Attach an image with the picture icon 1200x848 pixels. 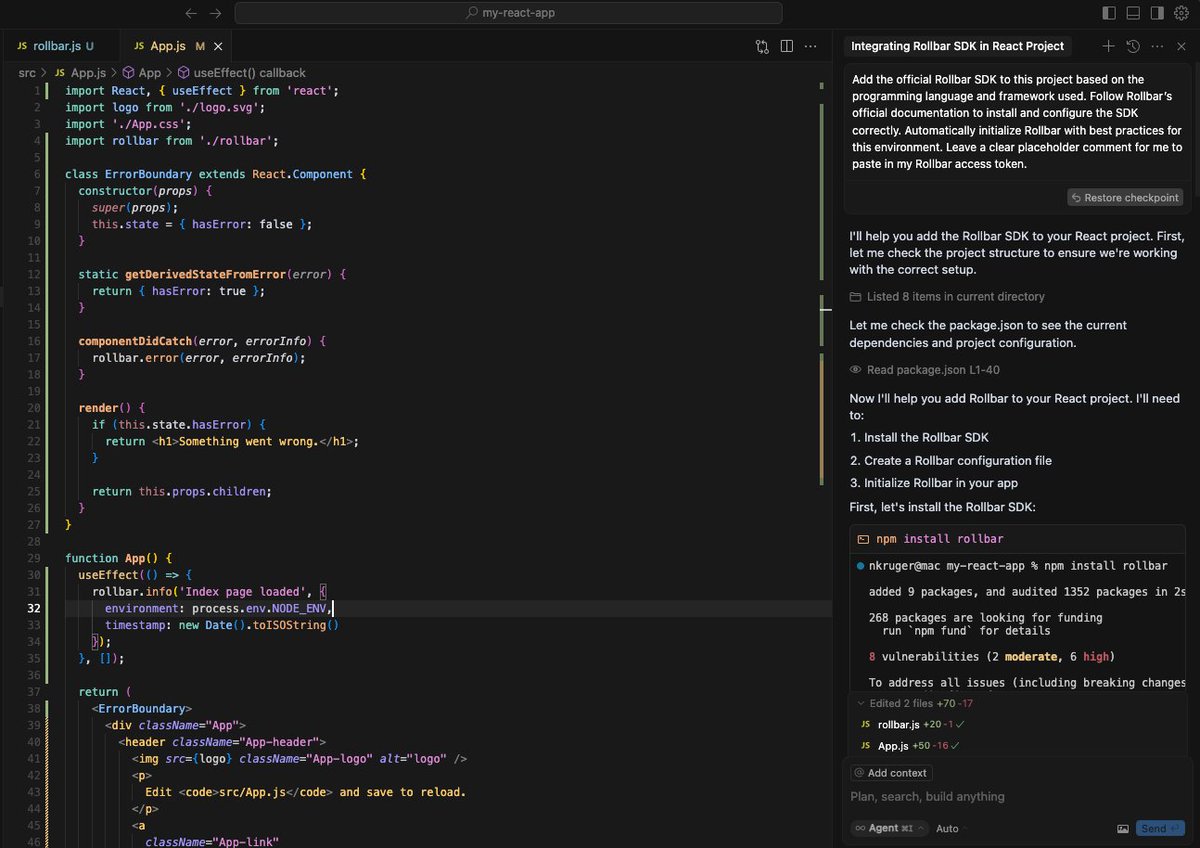click(x=1123, y=828)
